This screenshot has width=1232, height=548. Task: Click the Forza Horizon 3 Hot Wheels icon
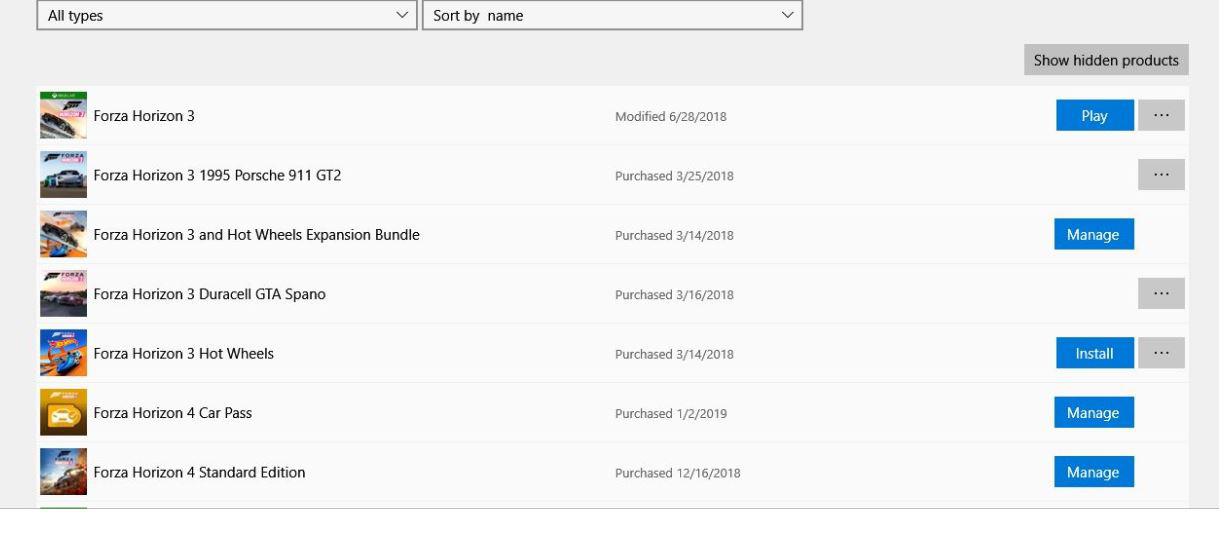[x=63, y=353]
